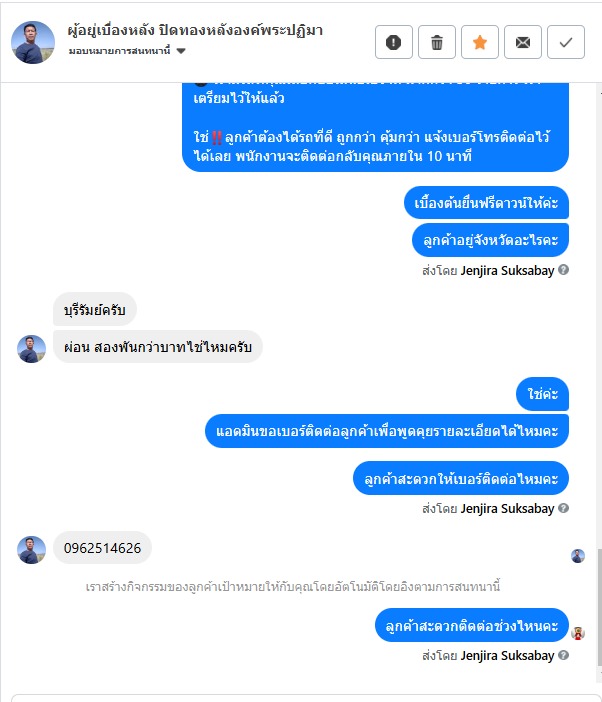602x702 pixels.
Task: Toggle the orange star follow-up flag
Action: [x=479, y=42]
